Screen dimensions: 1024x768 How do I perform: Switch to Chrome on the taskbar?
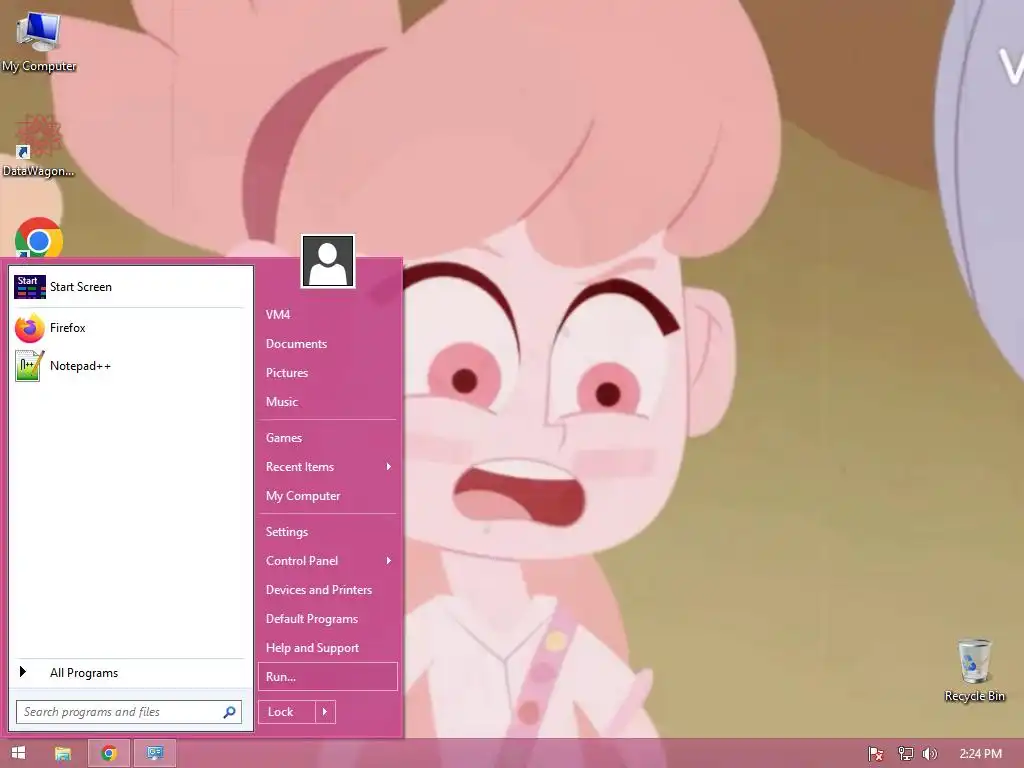[x=109, y=754]
